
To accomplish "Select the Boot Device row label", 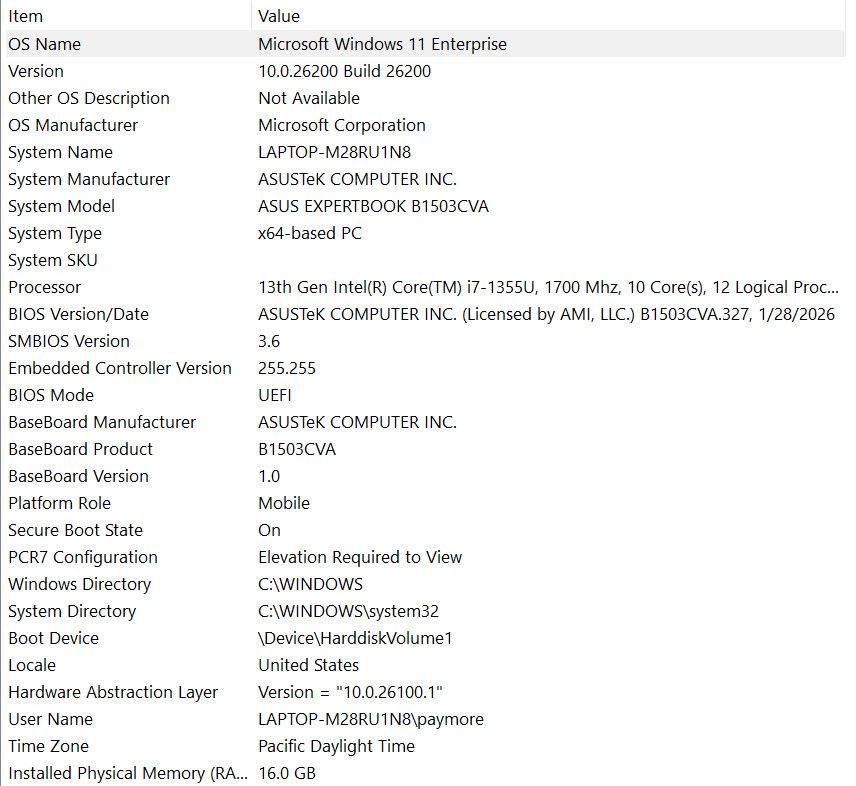I will [x=54, y=638].
